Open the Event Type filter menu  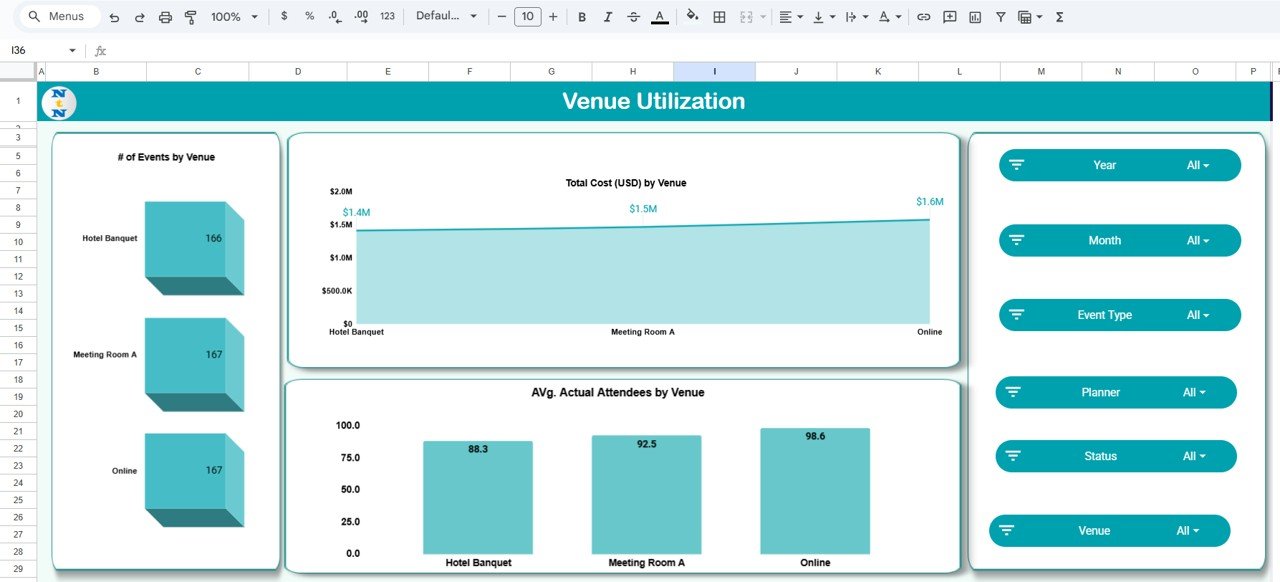1117,314
